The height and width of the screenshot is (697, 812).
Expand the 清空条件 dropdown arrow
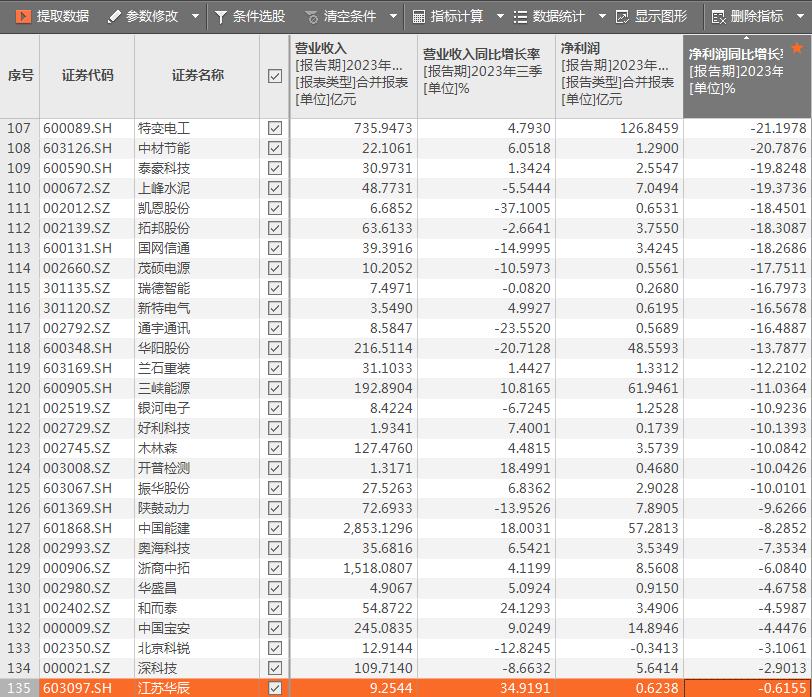(x=394, y=17)
